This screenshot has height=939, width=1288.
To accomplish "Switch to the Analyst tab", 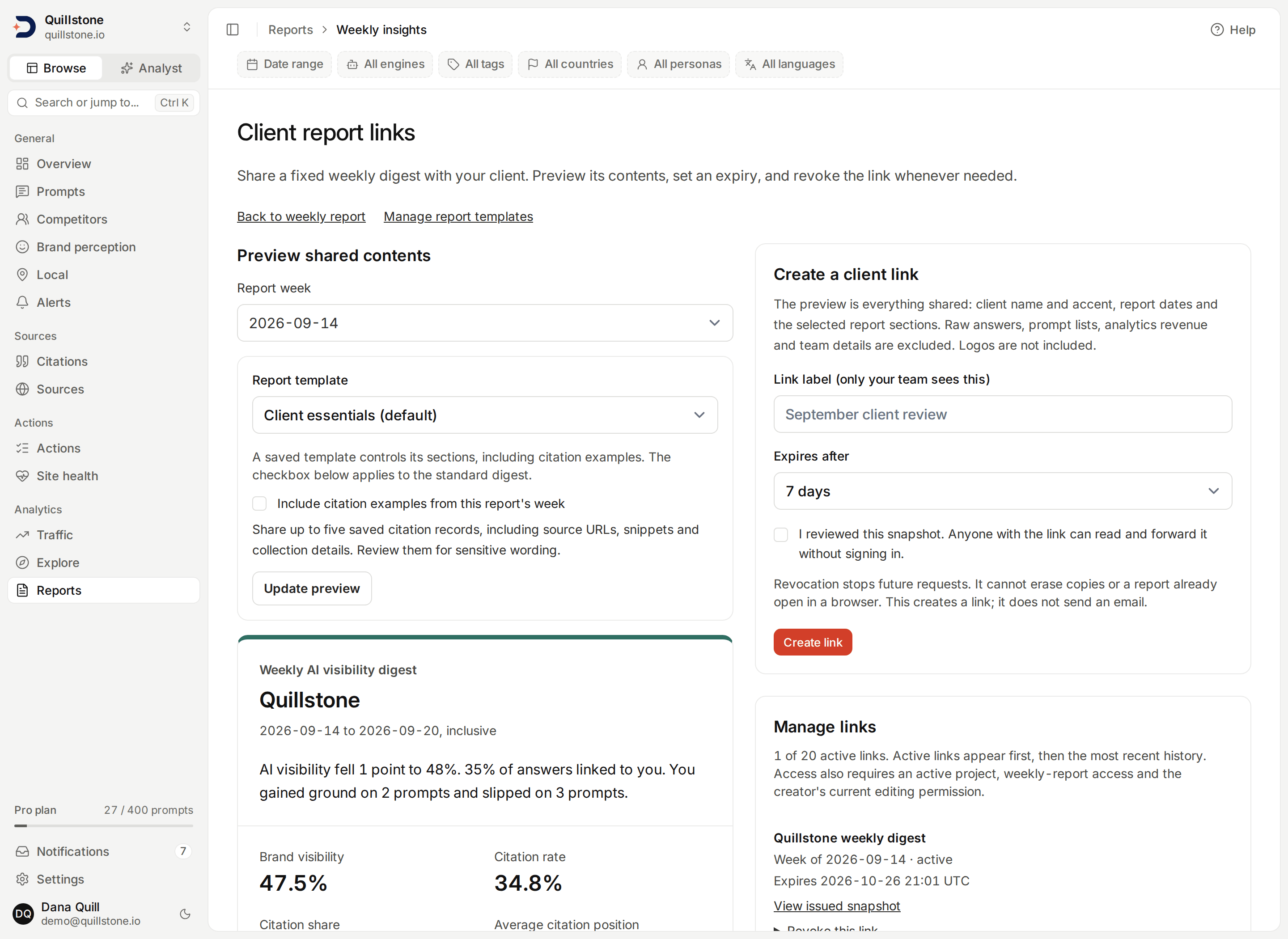I will [151, 68].
